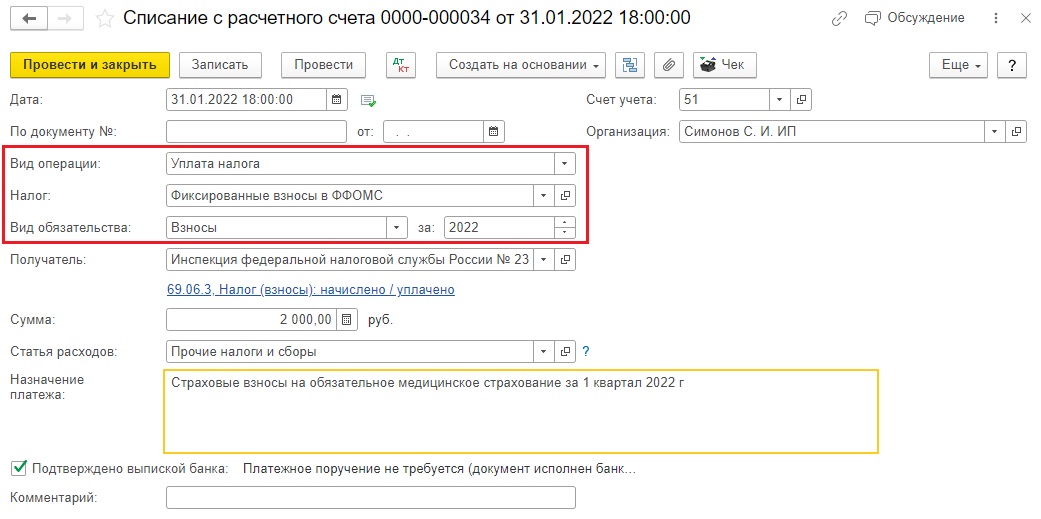Go forward with the right arrow button
Image resolution: width=1041 pixels, height=519 pixels.
coord(64,19)
